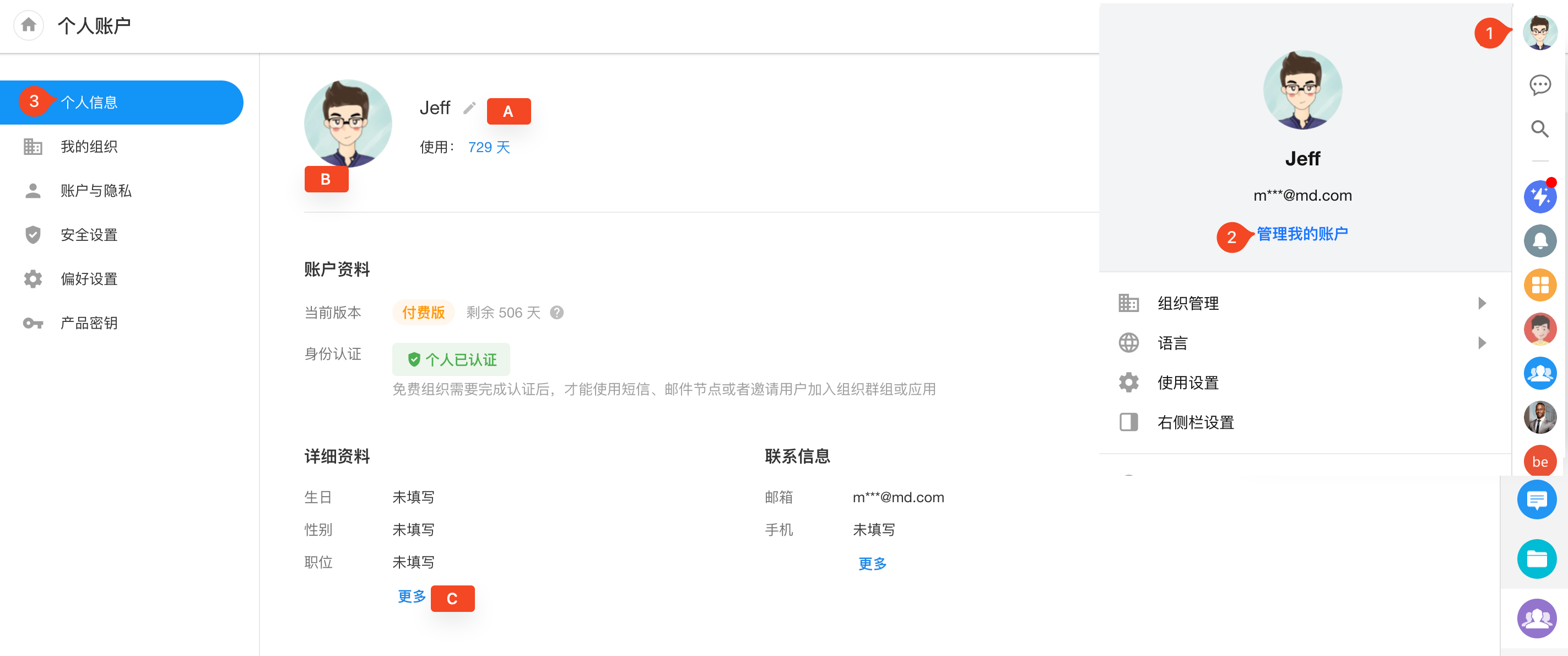Open the chat bubble icon in the right sidebar
The image size is (1568, 656).
[1539, 85]
